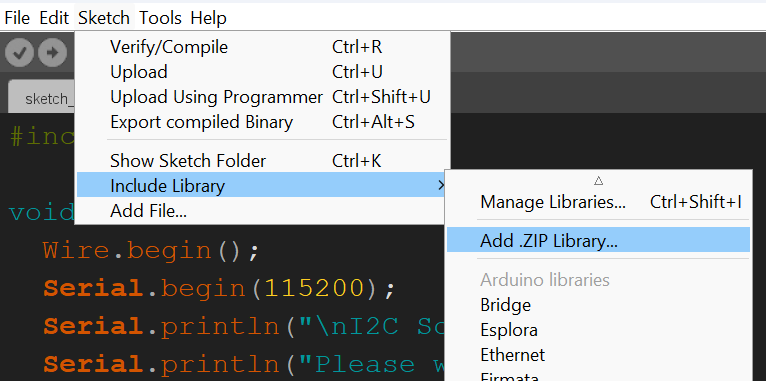This screenshot has height=381, width=766.
Task: Open the File menu
Action: pos(17,18)
